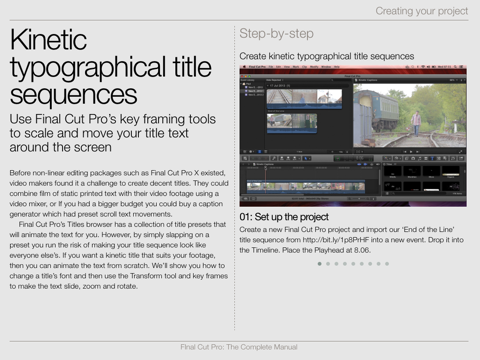Jump to step two via second page dot
480x360 pixels.
click(328, 264)
